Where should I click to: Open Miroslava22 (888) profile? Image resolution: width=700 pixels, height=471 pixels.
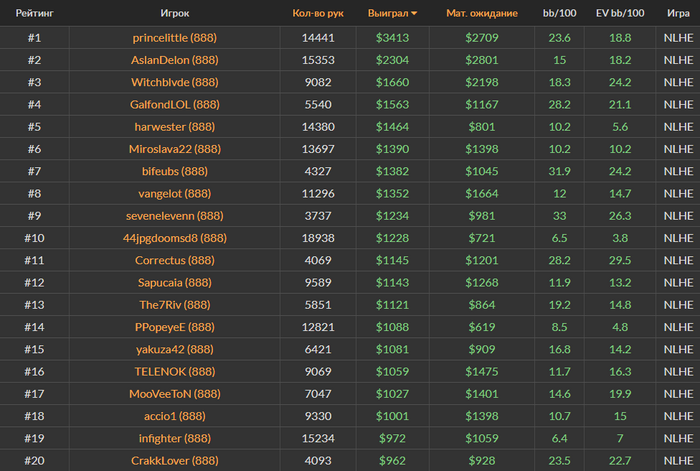(175, 149)
